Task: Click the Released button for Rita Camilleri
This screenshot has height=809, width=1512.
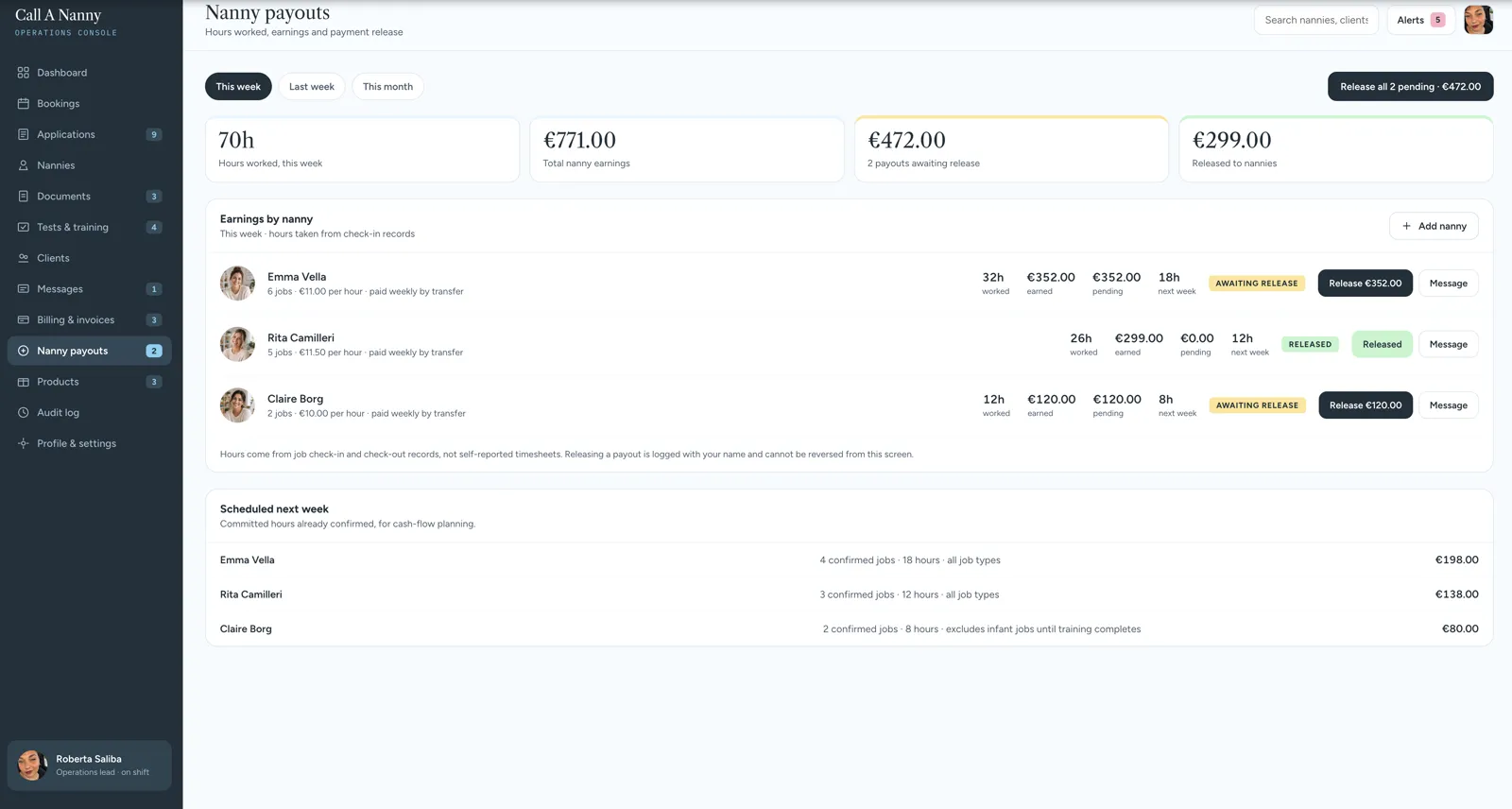Action: [1382, 344]
